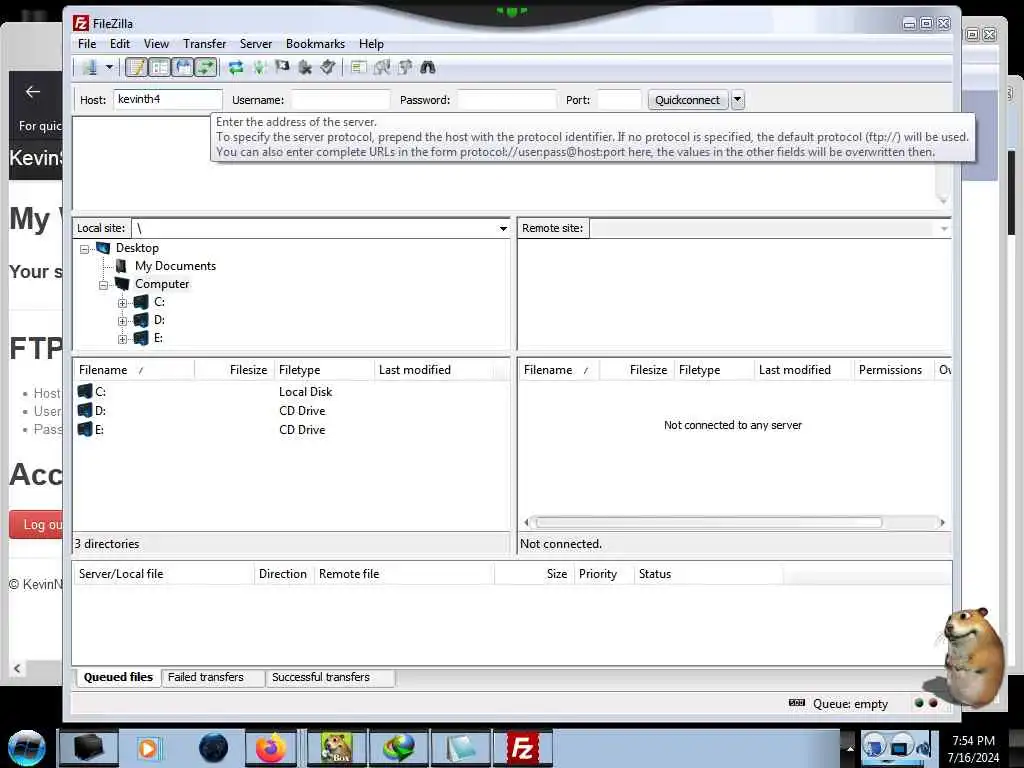Viewport: 1024px width, 768px height.
Task: Expand the E: drive tree node
Action: tap(122, 339)
